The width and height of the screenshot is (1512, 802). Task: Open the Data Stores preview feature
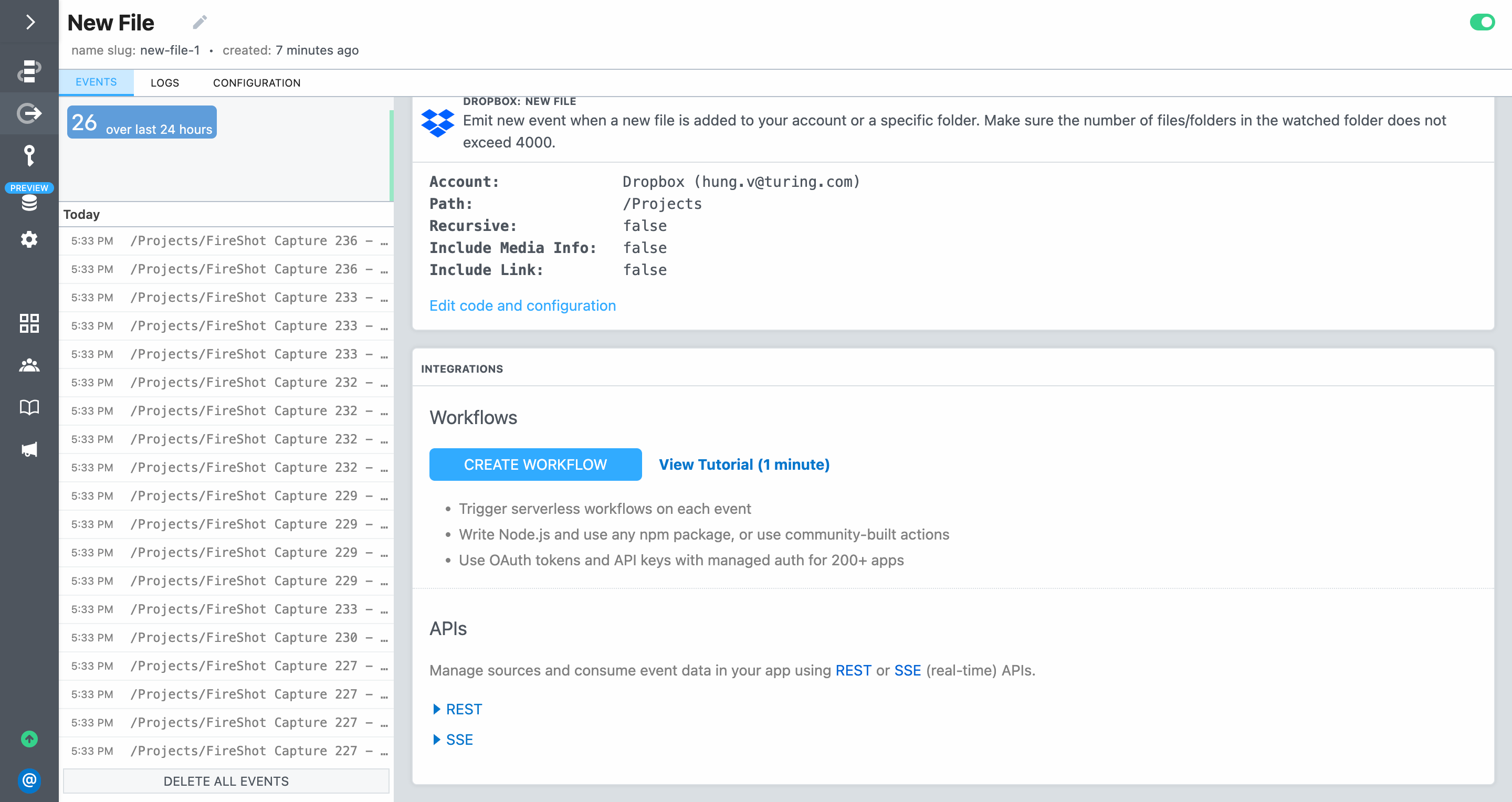[29, 203]
